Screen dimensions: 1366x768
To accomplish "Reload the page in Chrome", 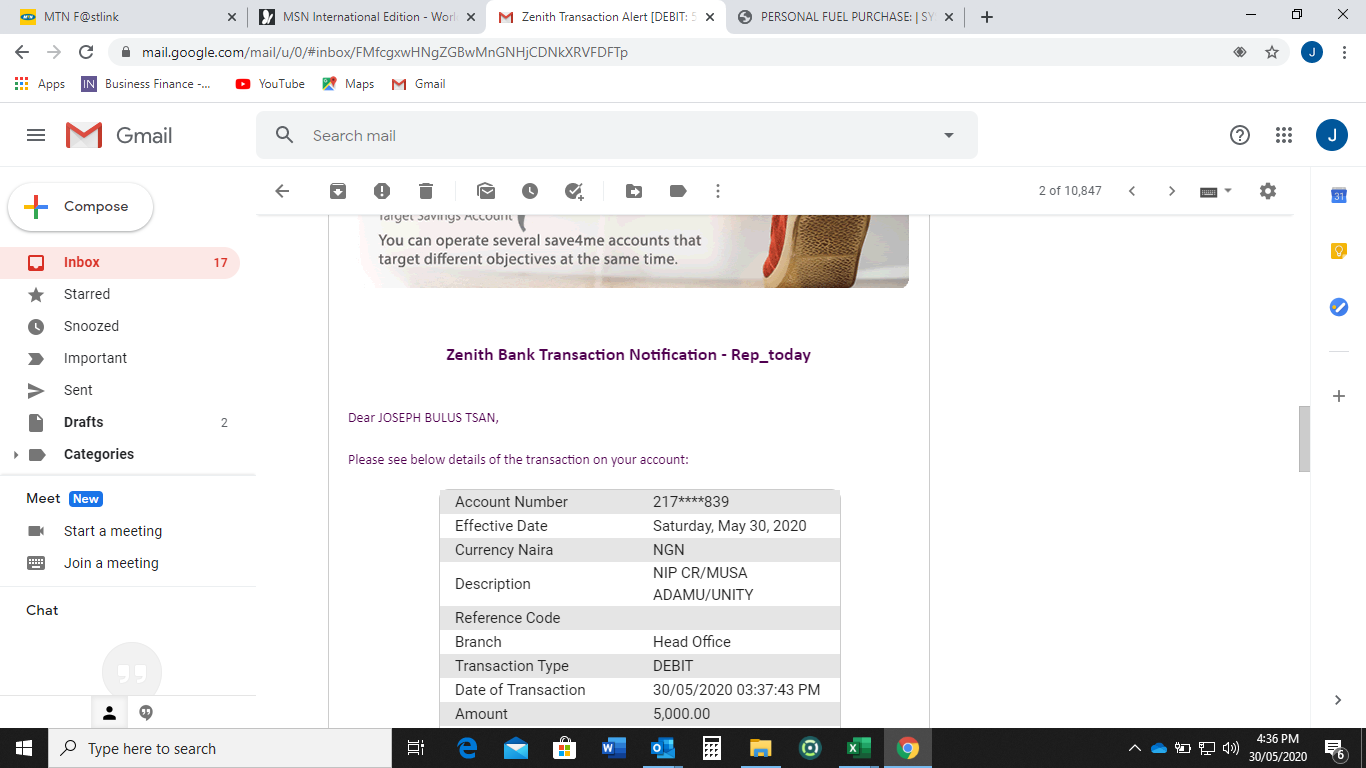I will 86,52.
